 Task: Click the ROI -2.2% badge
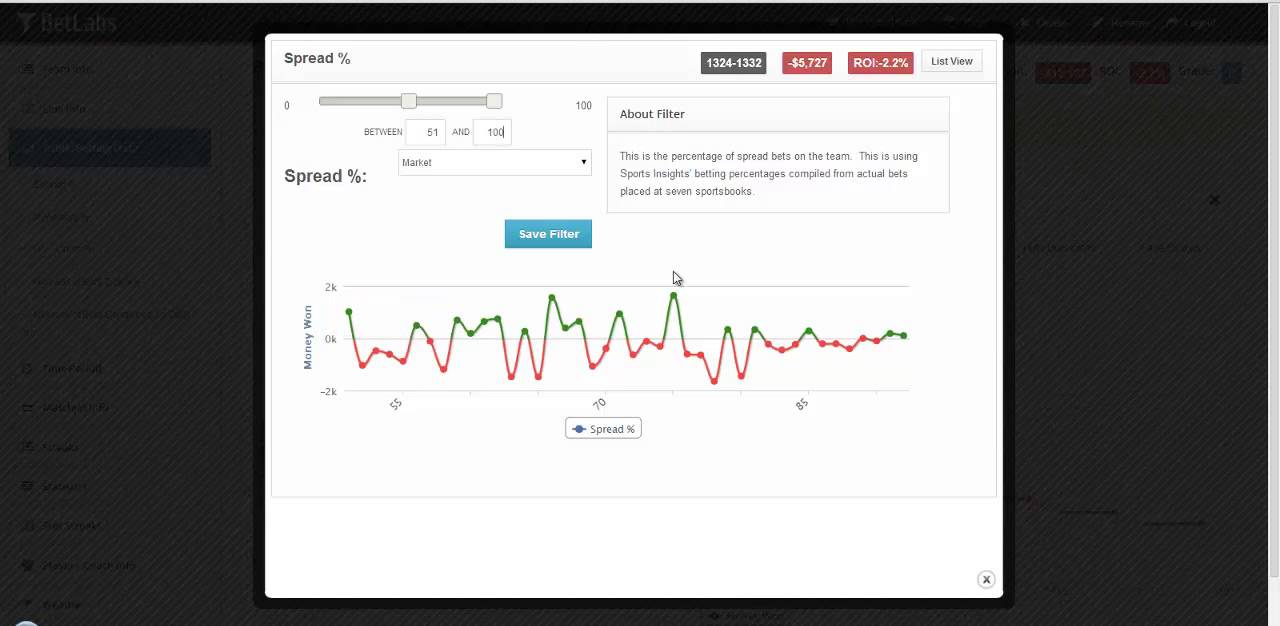pos(880,63)
